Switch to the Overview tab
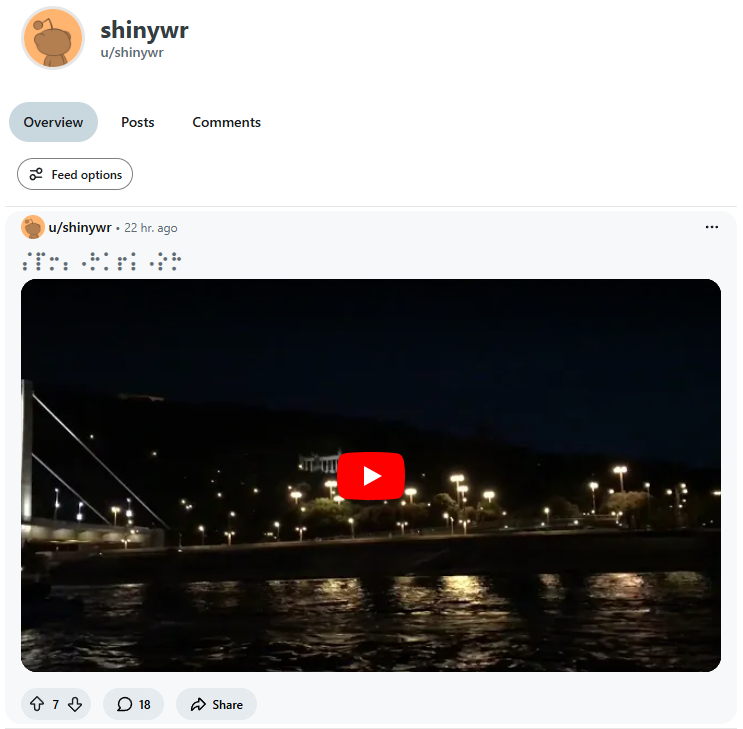This screenshot has height=729, width=743. [53, 122]
